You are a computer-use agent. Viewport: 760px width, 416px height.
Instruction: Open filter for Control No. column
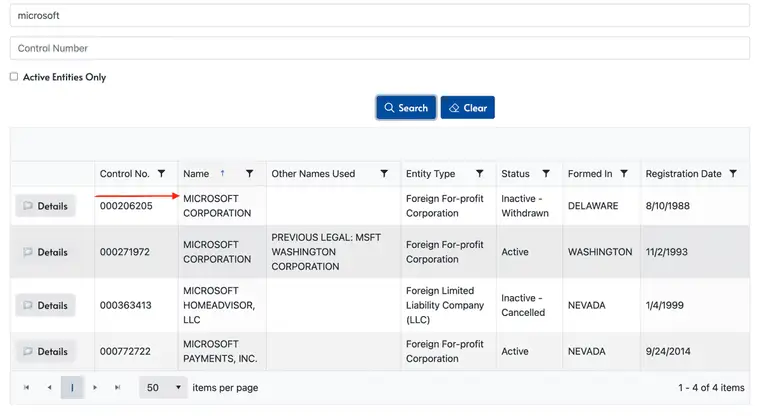(161, 174)
